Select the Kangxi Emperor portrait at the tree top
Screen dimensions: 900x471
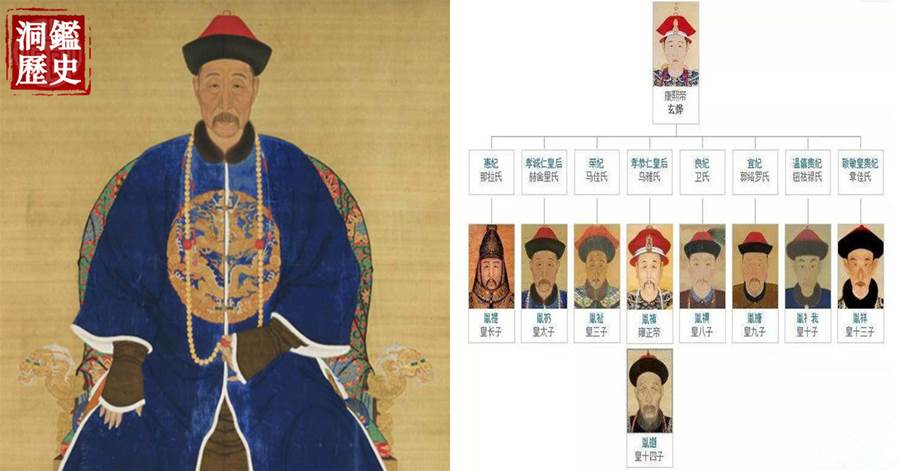pyautogui.click(x=676, y=44)
